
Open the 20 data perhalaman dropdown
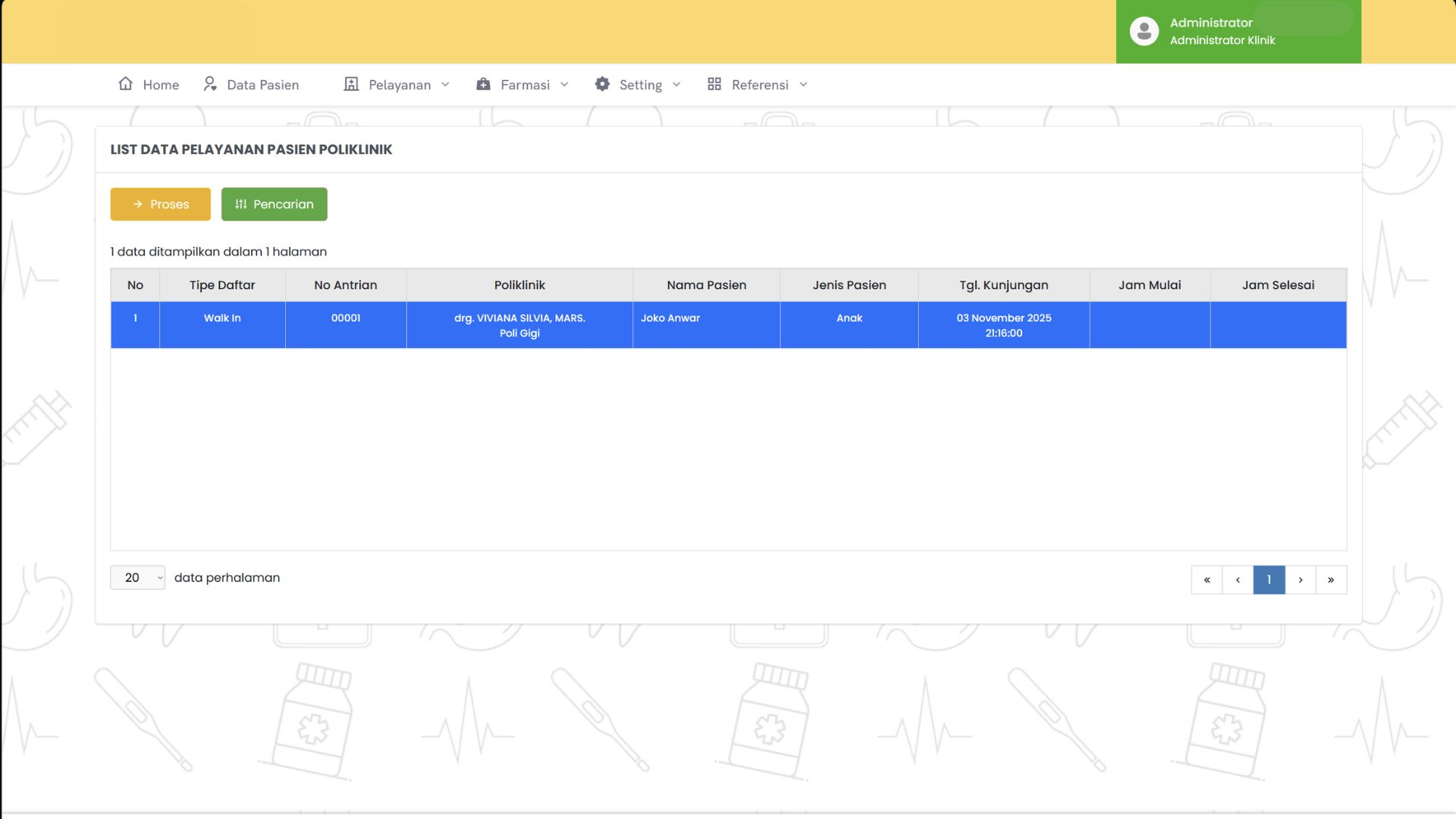137,578
